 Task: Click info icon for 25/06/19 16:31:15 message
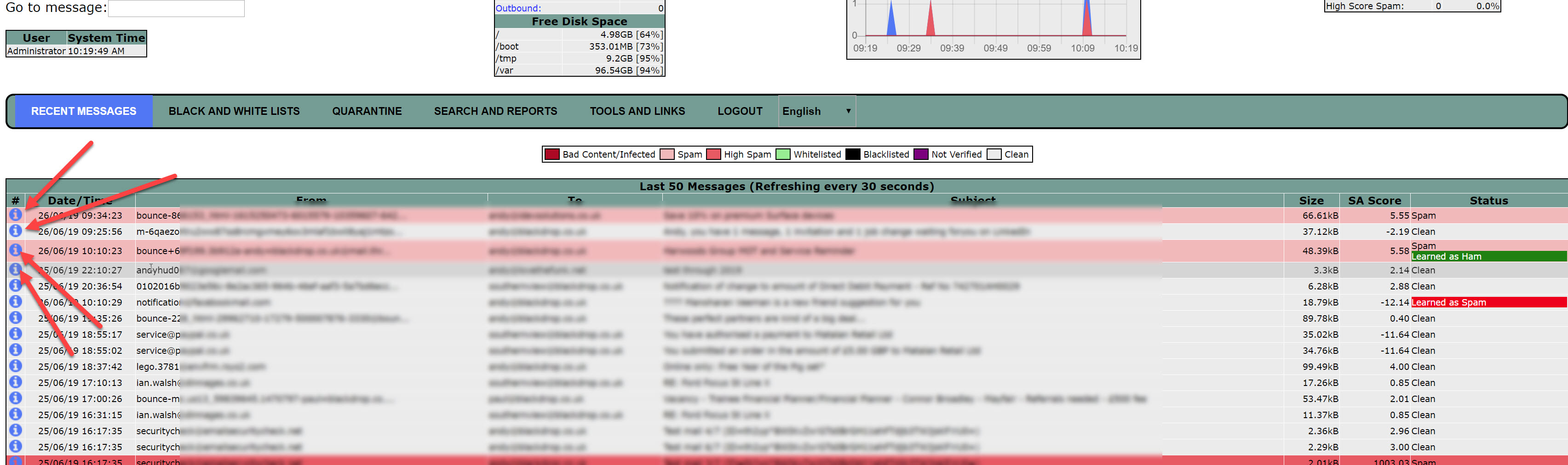pyautogui.click(x=15, y=414)
